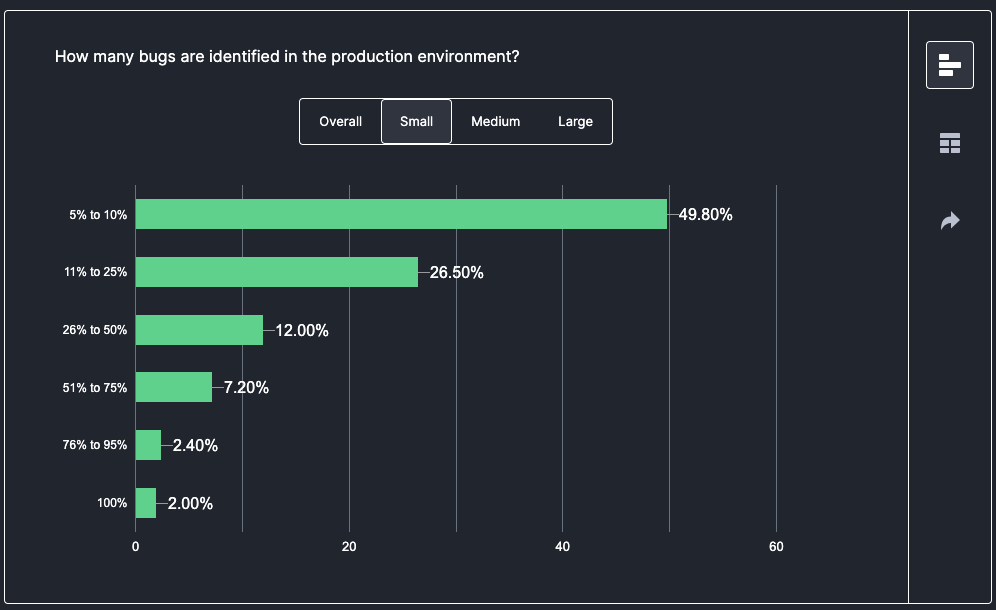Choose the Large company filter

(575, 122)
